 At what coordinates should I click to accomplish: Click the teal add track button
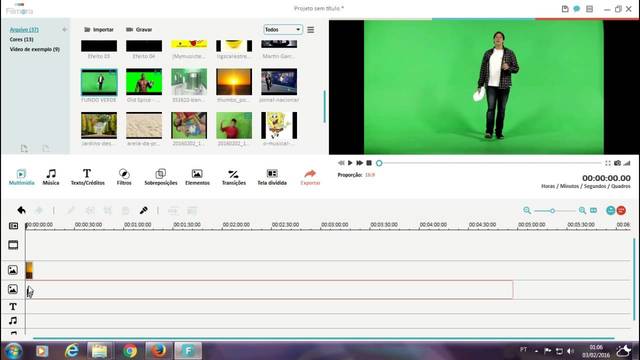pos(611,211)
